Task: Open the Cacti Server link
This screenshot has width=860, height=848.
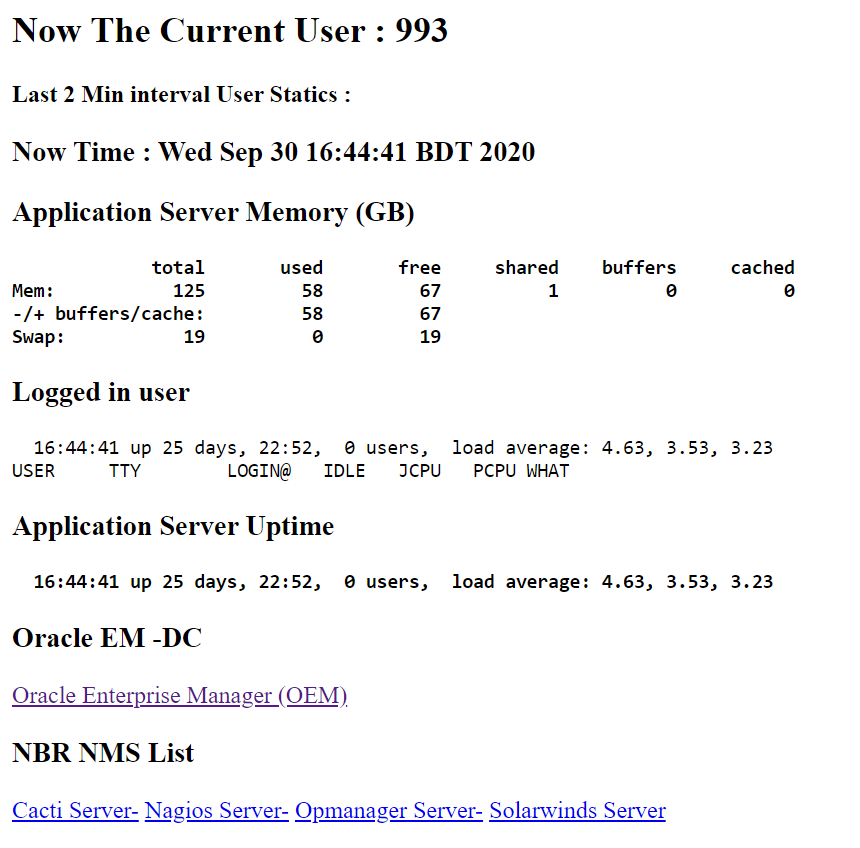Action: [x=75, y=810]
